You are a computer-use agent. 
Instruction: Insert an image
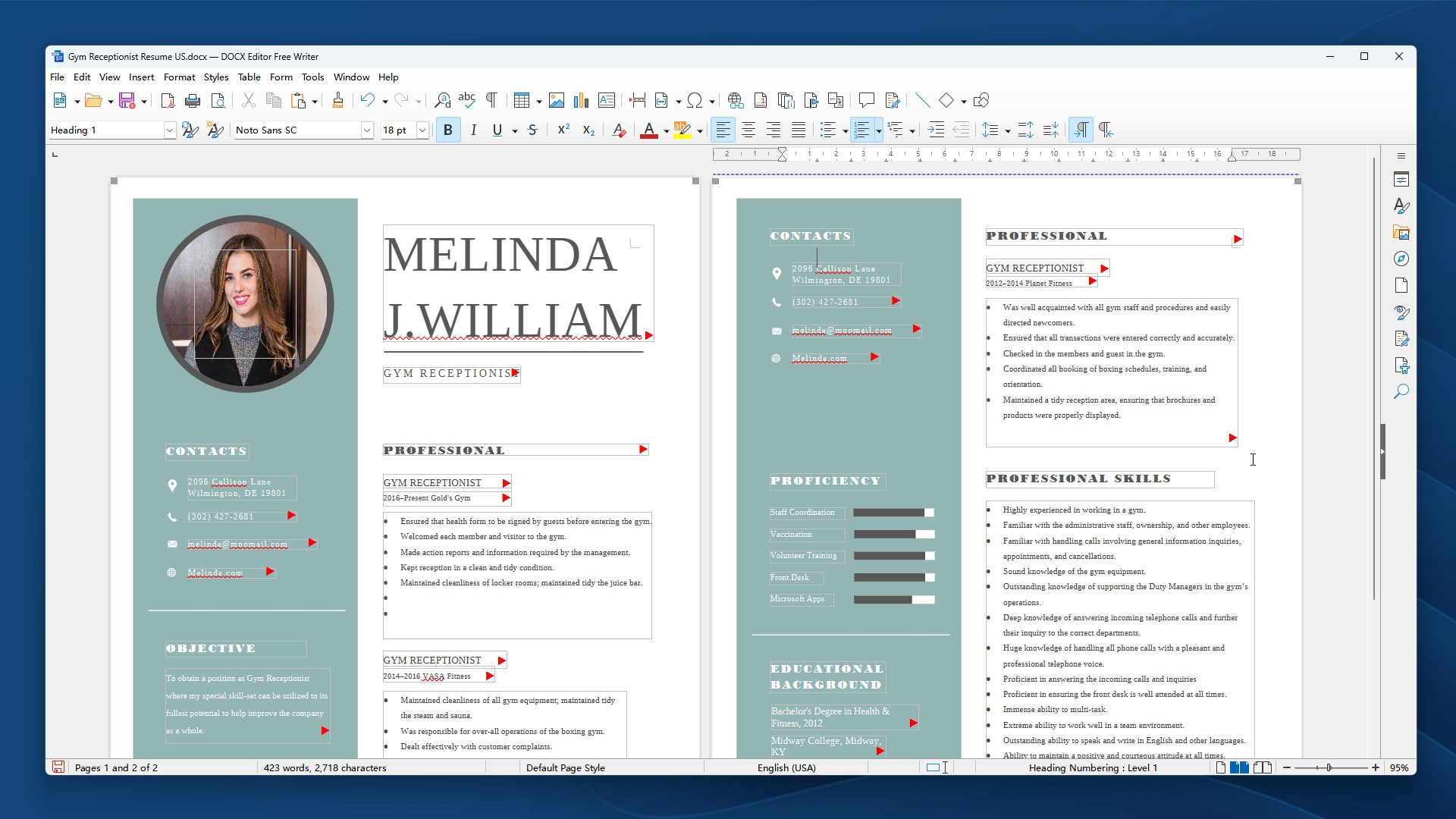point(557,100)
